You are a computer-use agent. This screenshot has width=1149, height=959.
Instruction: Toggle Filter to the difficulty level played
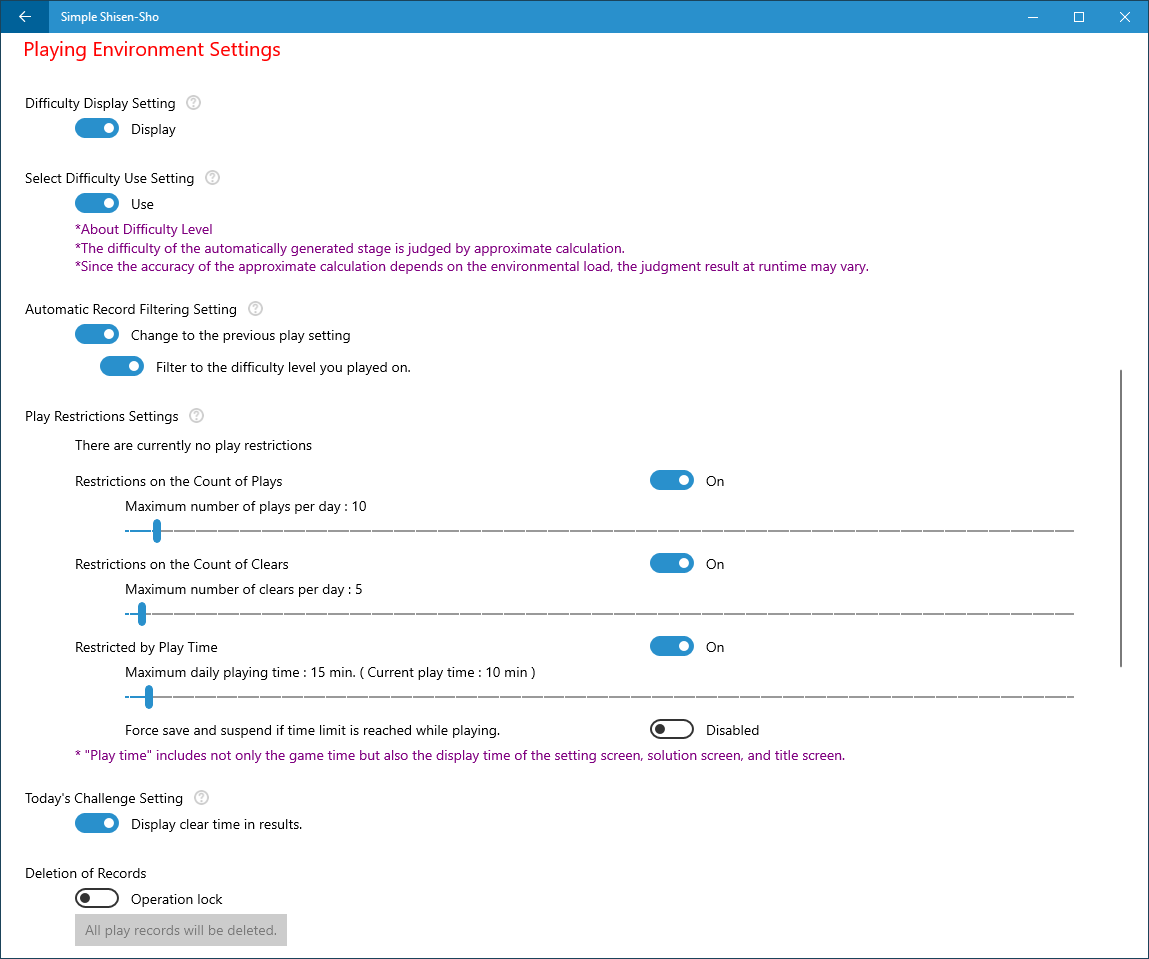coord(122,366)
